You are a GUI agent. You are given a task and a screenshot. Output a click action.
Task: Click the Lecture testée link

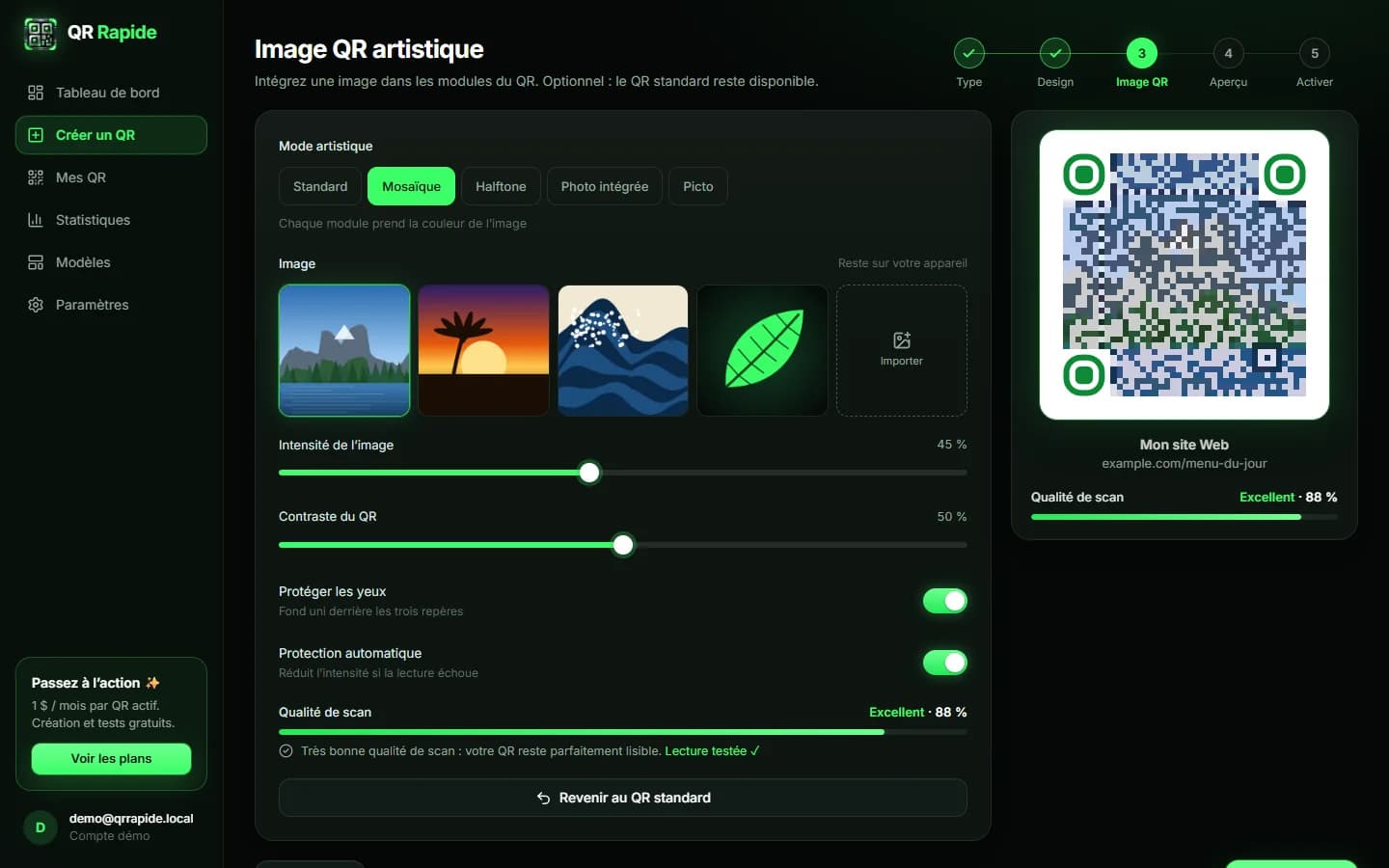[x=712, y=751]
